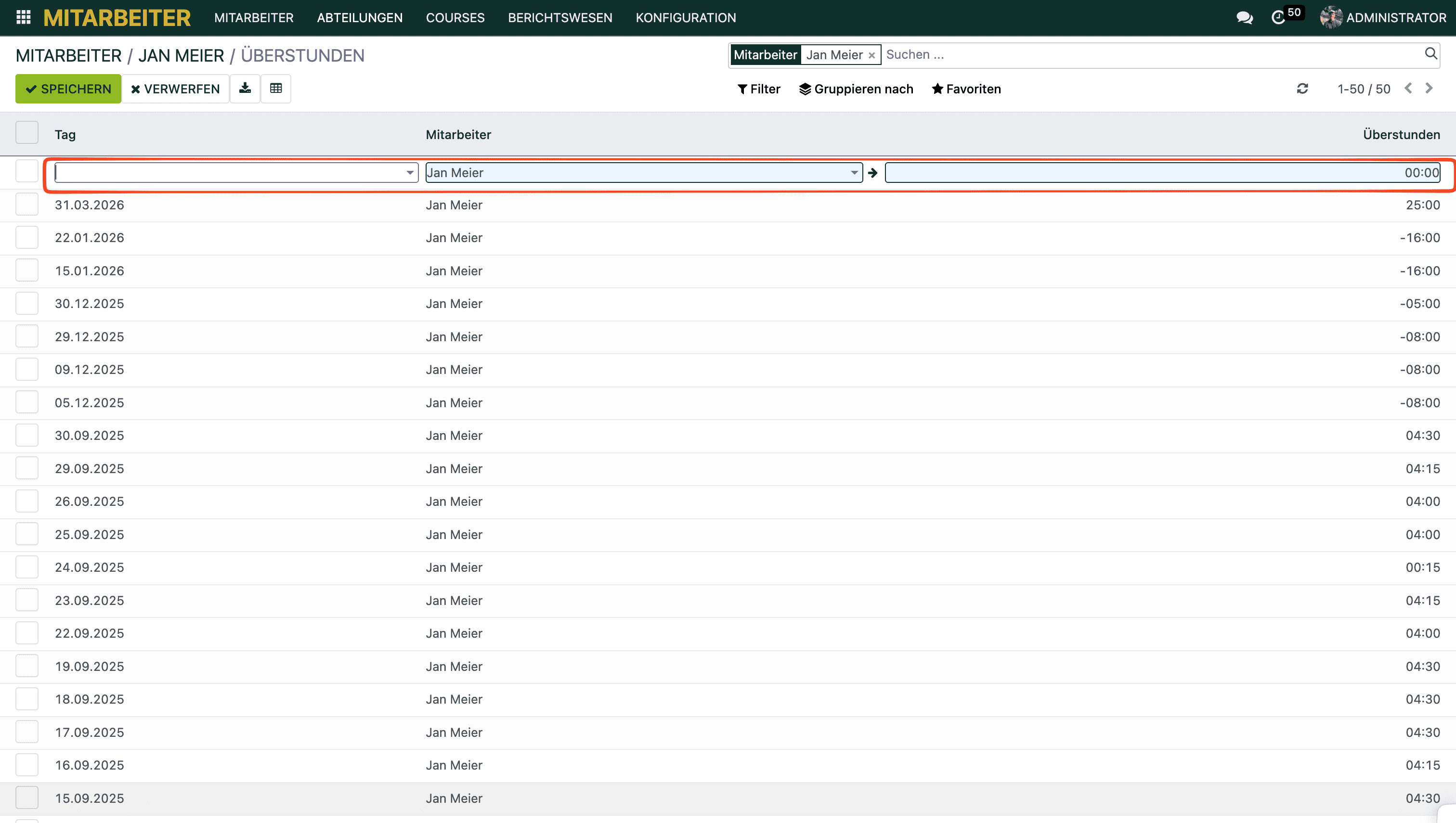Check the 30.09.2025 row checkbox
Screen dimensions: 1456x823
click(26, 435)
